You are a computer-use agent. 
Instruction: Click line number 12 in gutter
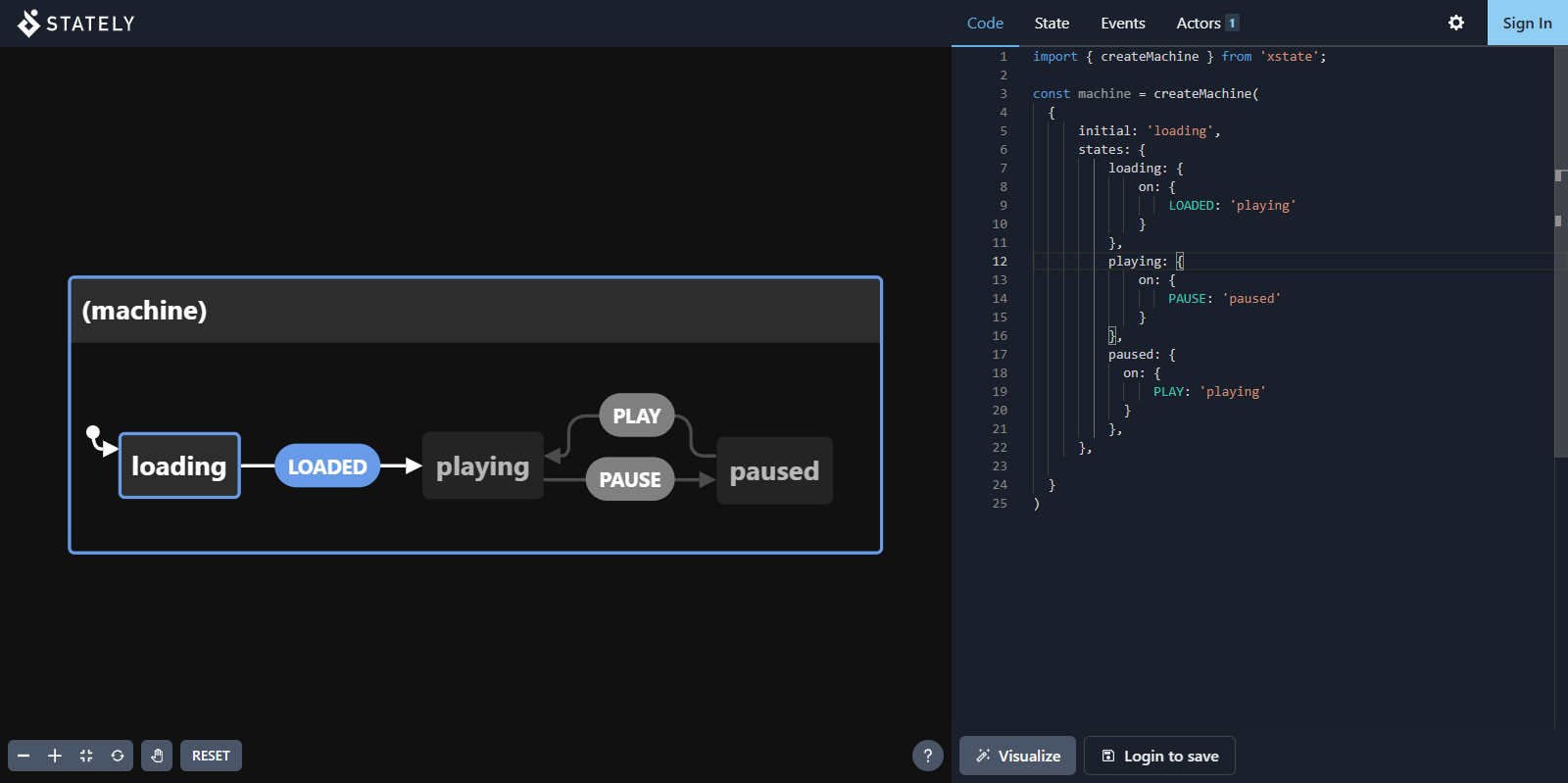click(1000, 262)
